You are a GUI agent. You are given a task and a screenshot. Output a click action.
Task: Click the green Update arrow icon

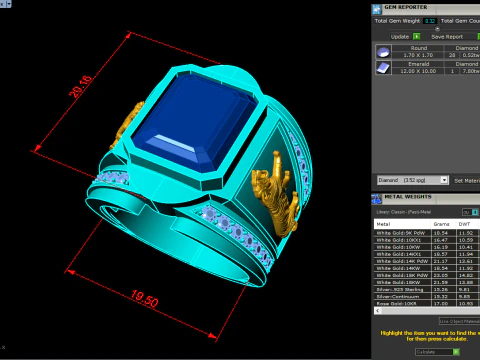coord(417,36)
